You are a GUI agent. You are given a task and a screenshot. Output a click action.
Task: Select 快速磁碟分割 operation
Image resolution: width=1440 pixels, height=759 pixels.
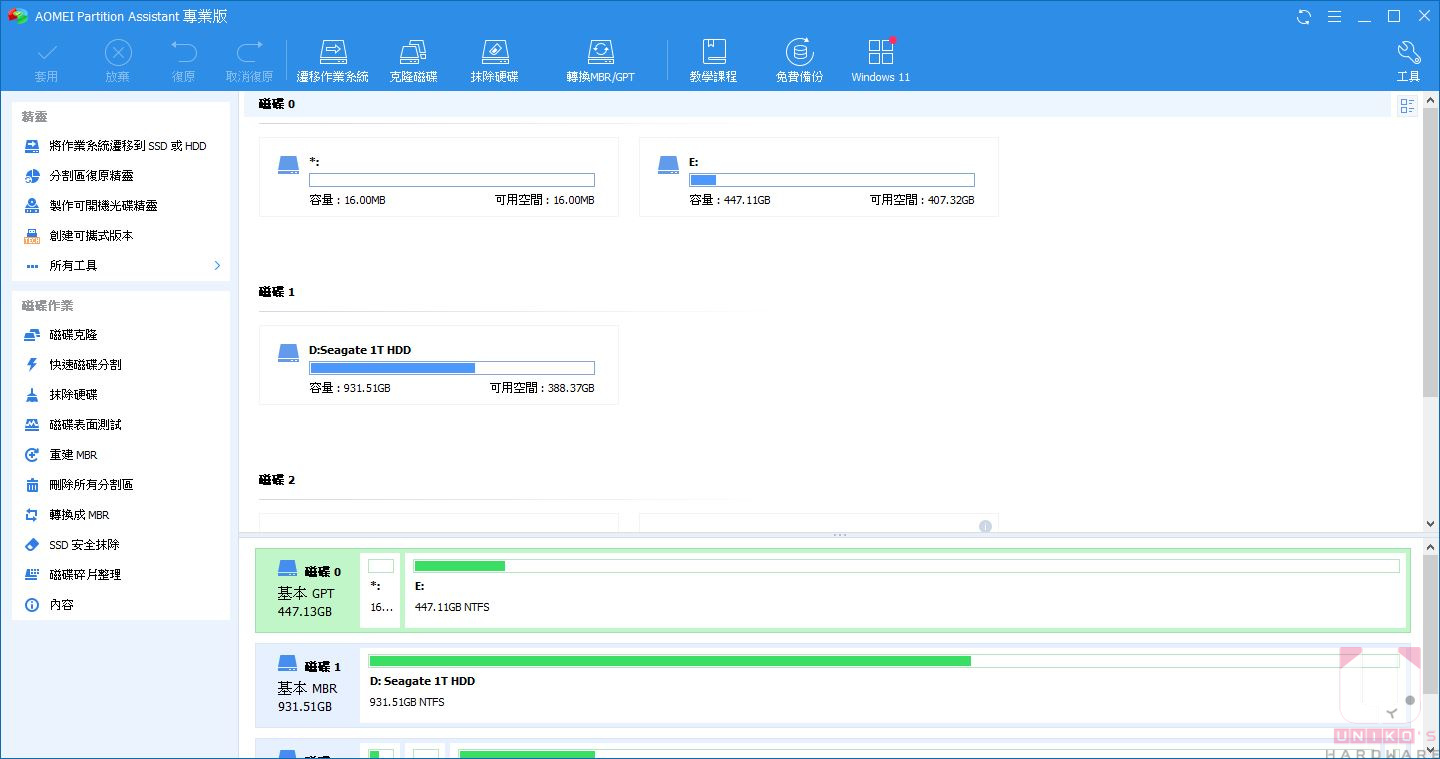pos(121,365)
